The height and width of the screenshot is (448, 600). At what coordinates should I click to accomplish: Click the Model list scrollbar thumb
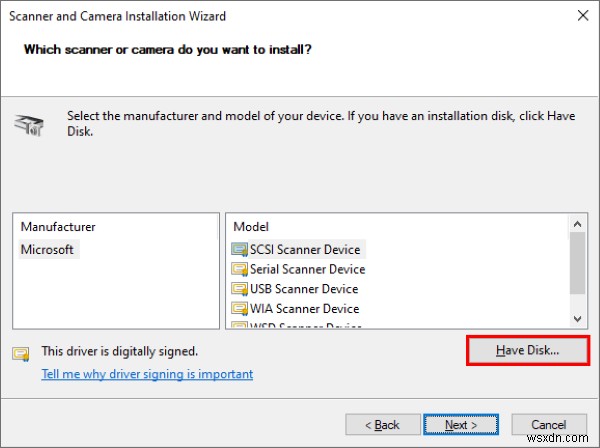click(577, 263)
